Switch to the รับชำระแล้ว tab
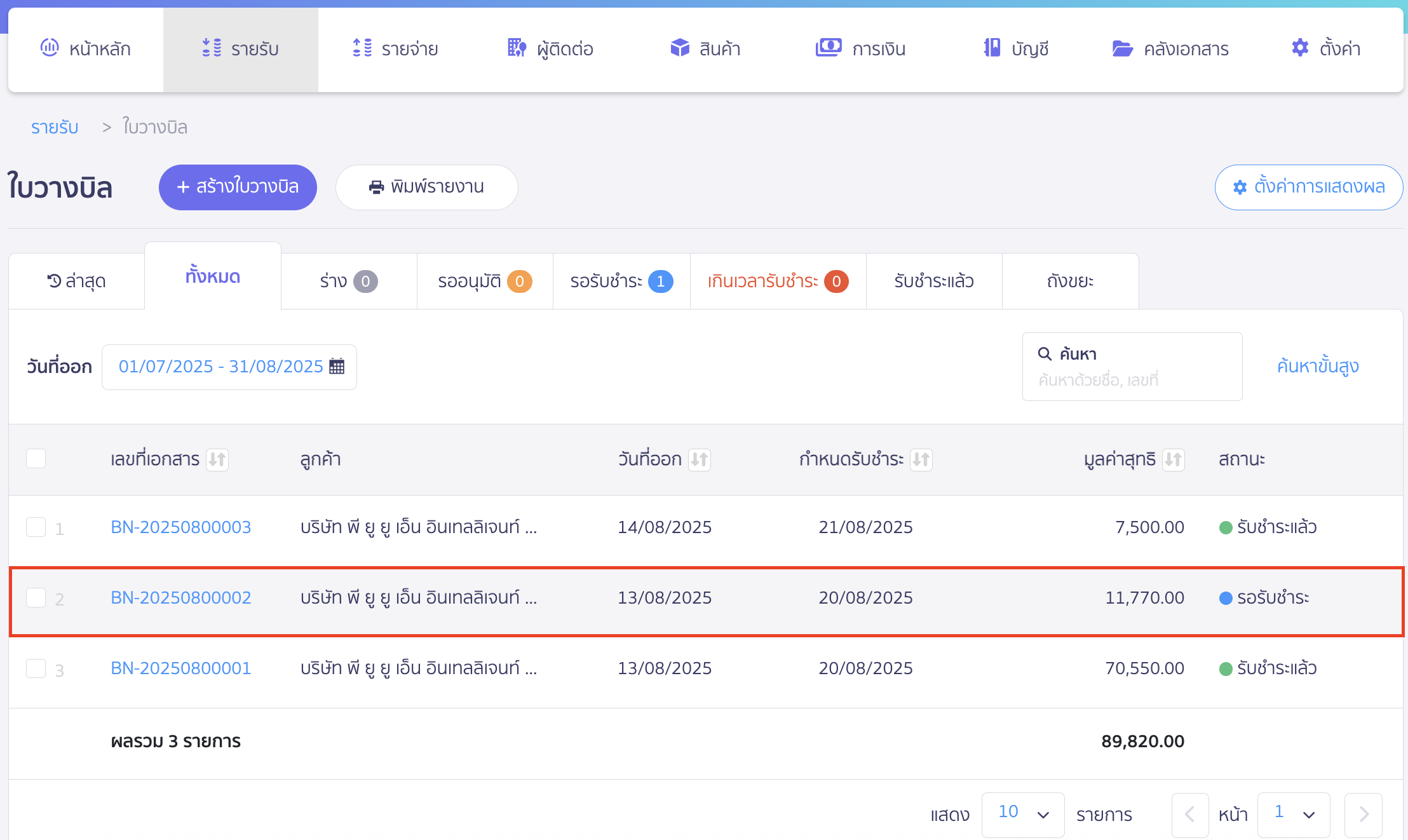The width and height of the screenshot is (1408, 840). [934, 281]
